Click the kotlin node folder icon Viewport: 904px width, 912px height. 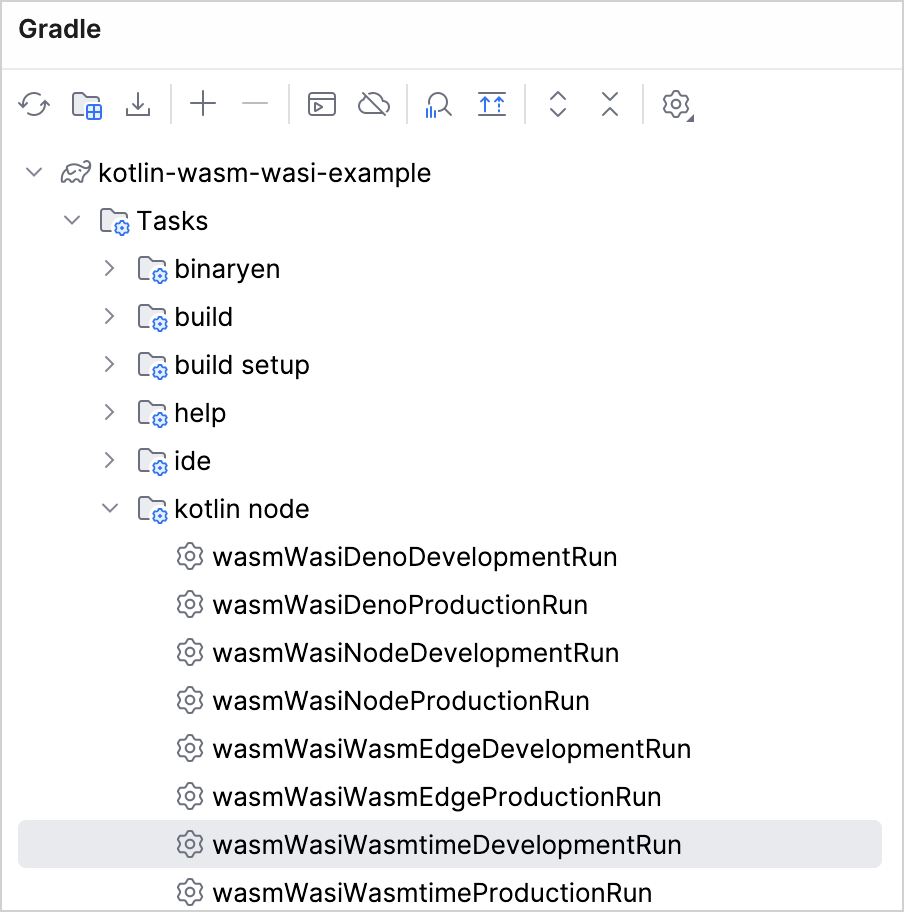click(x=152, y=510)
